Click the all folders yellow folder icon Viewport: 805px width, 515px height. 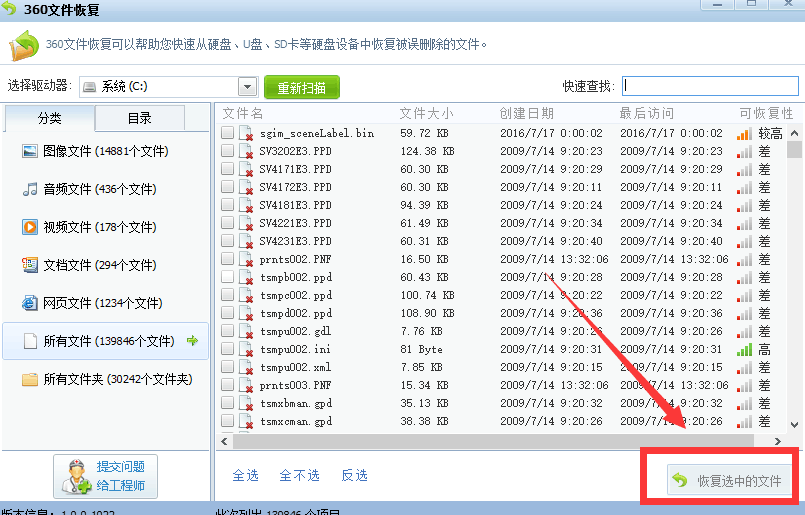(30, 379)
